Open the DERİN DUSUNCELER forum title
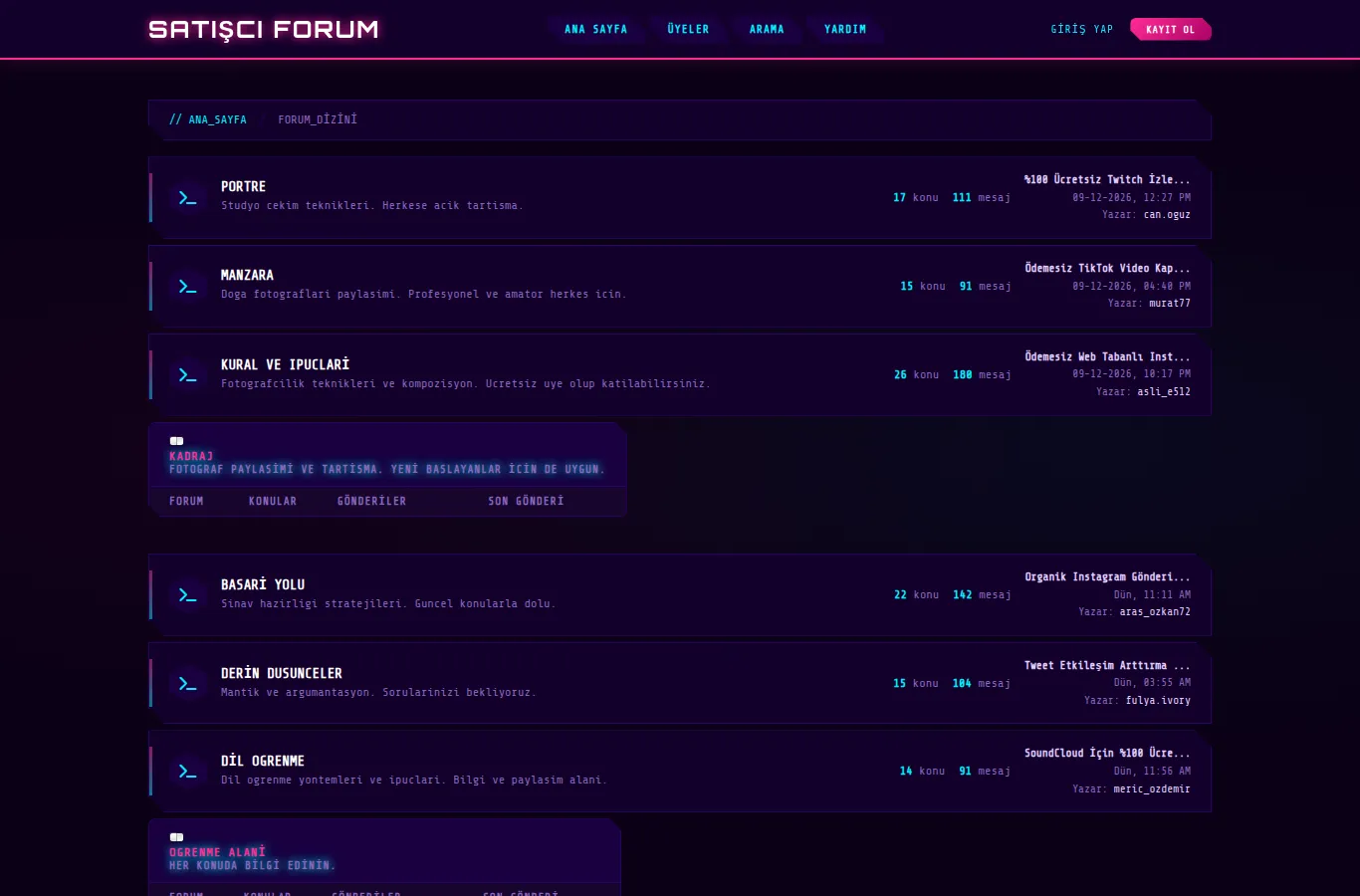 pyautogui.click(x=281, y=673)
